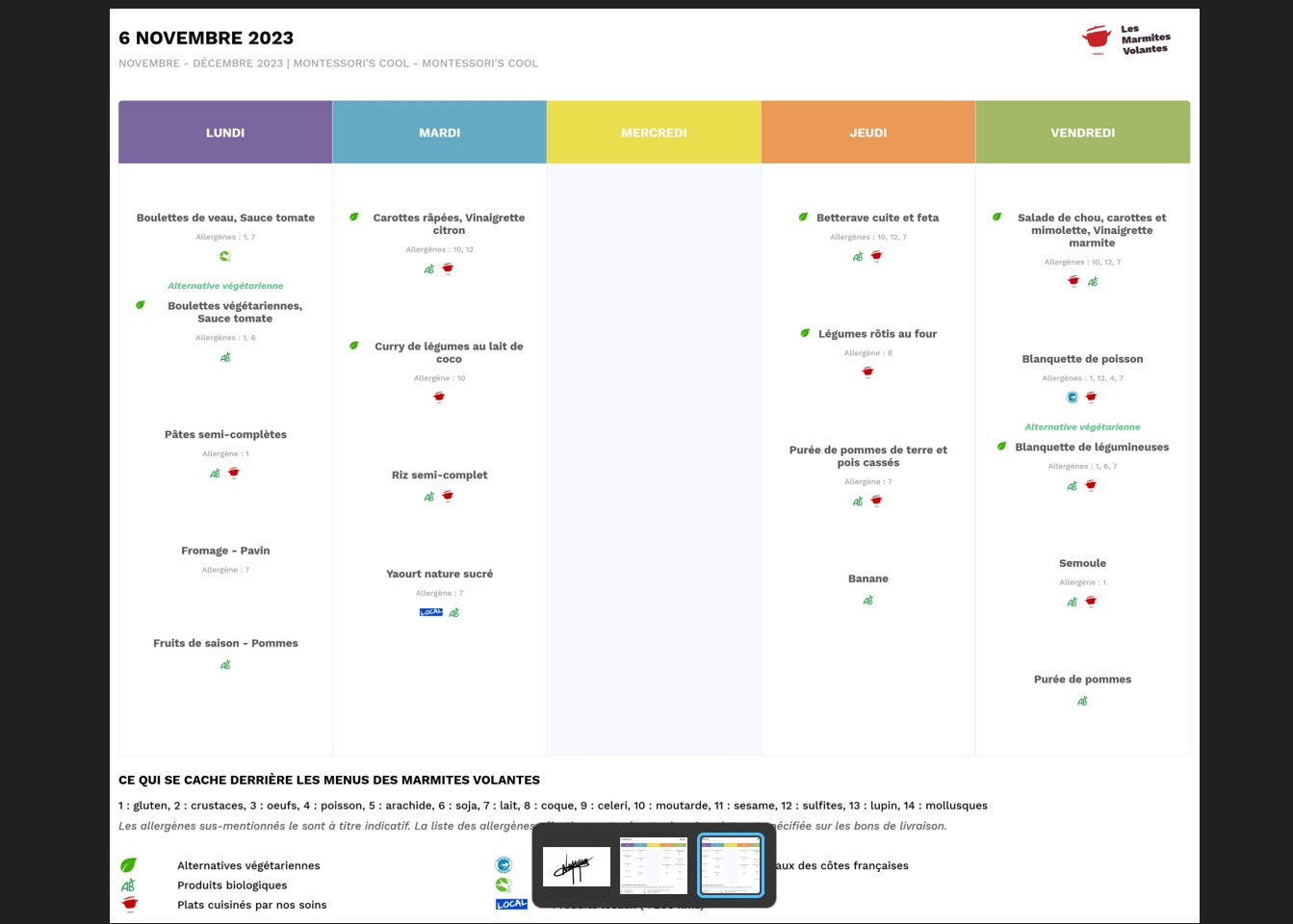Select the middle menu thumbnail in the switcher
The width and height of the screenshot is (1293, 924).
point(654,866)
